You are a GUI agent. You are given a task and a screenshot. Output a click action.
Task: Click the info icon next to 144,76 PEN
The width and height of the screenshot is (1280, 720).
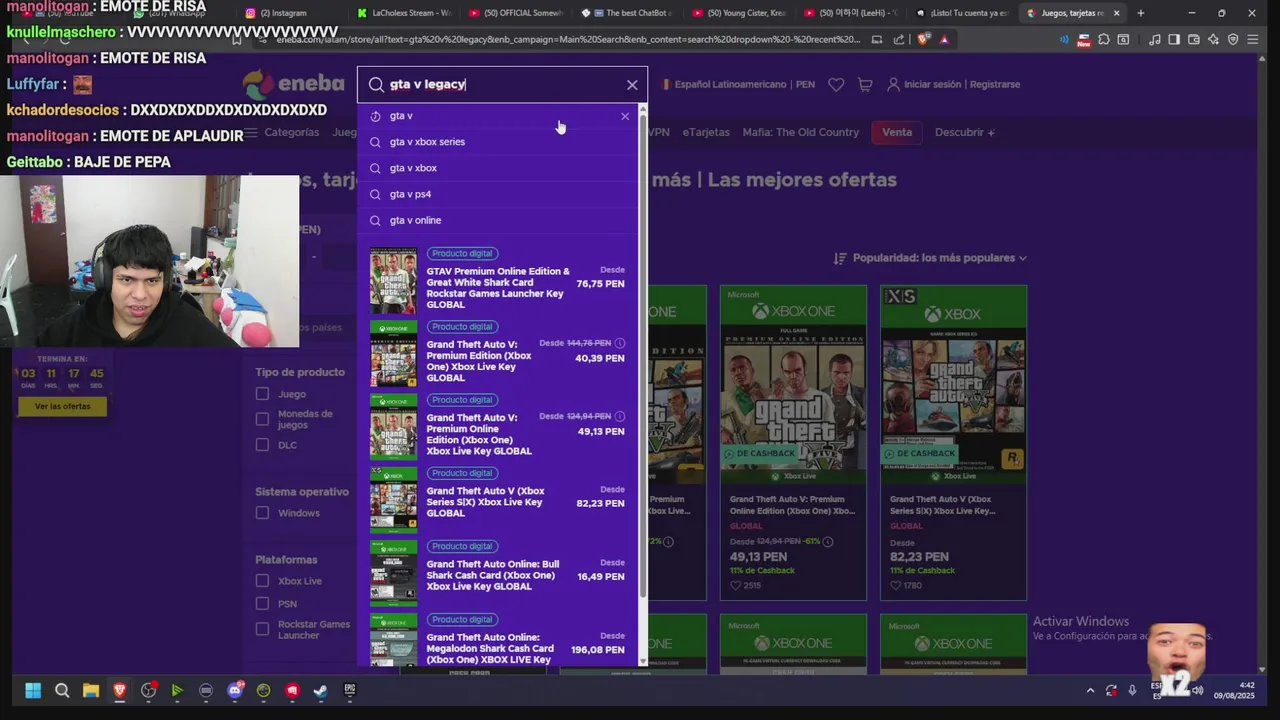(620, 343)
